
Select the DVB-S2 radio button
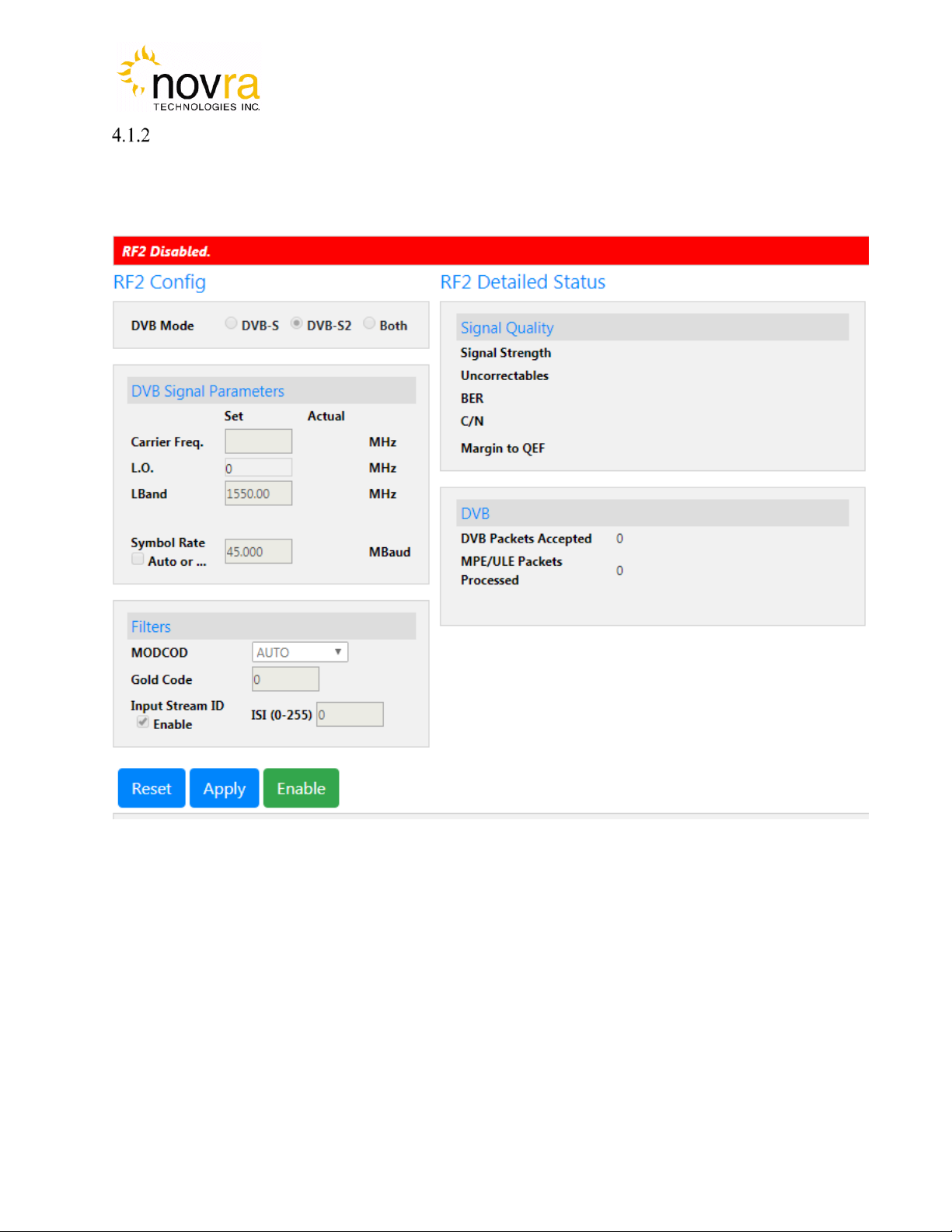tap(296, 323)
